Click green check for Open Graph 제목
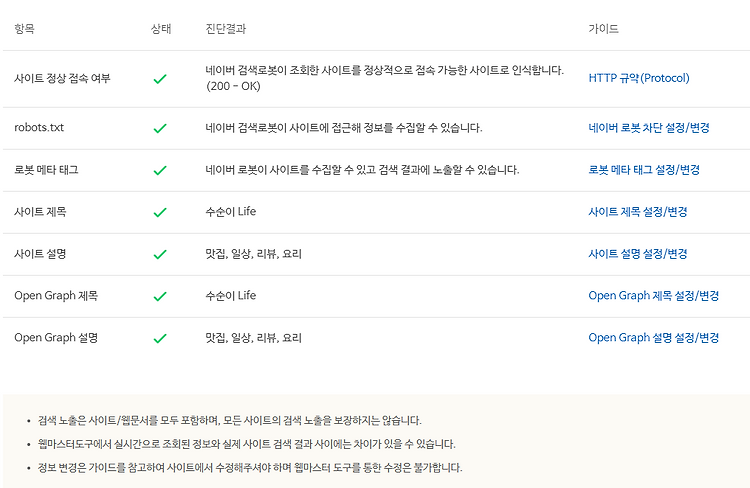750x488 pixels. pyautogui.click(x=160, y=296)
